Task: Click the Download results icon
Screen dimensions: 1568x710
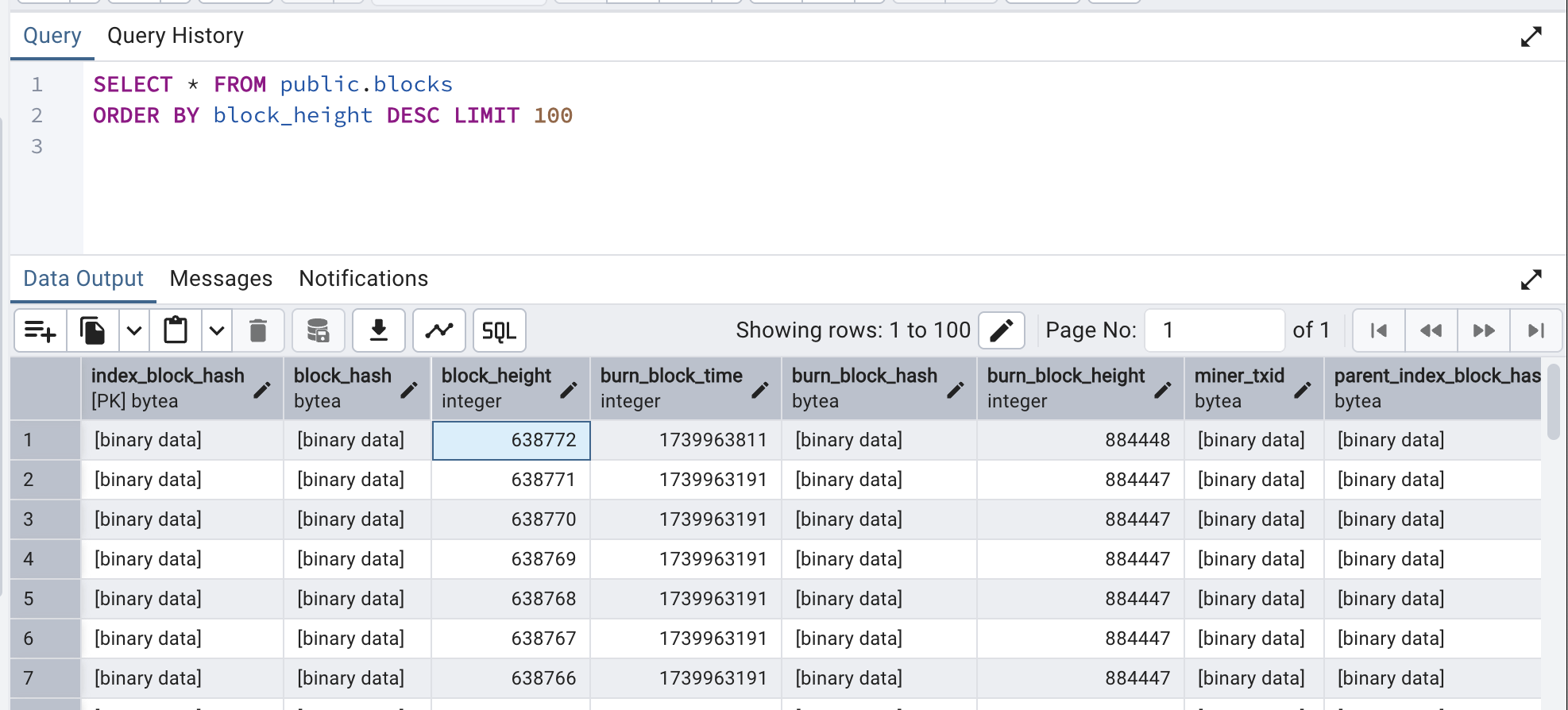Action: pyautogui.click(x=379, y=330)
